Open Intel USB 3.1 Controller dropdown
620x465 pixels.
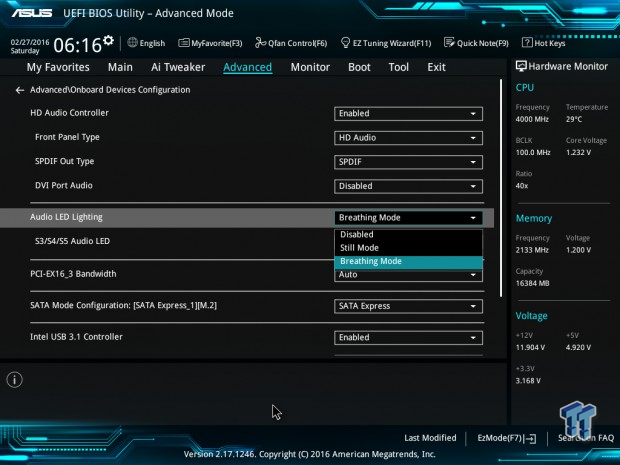tap(408, 338)
